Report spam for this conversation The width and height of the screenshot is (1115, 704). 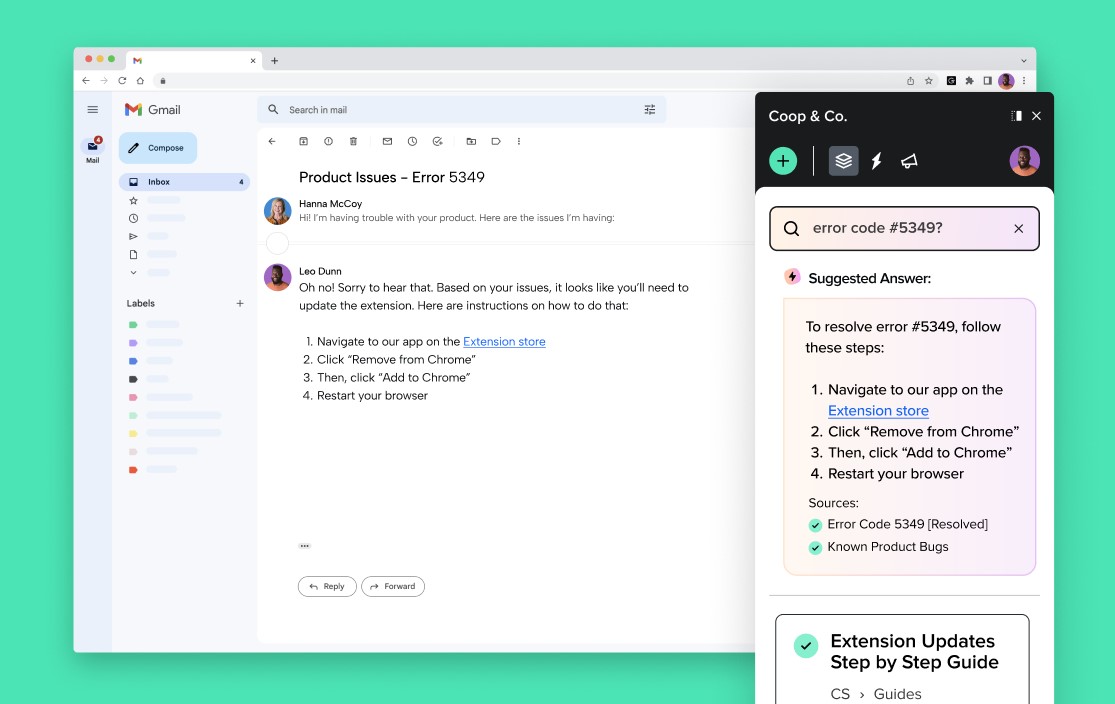coord(329,142)
